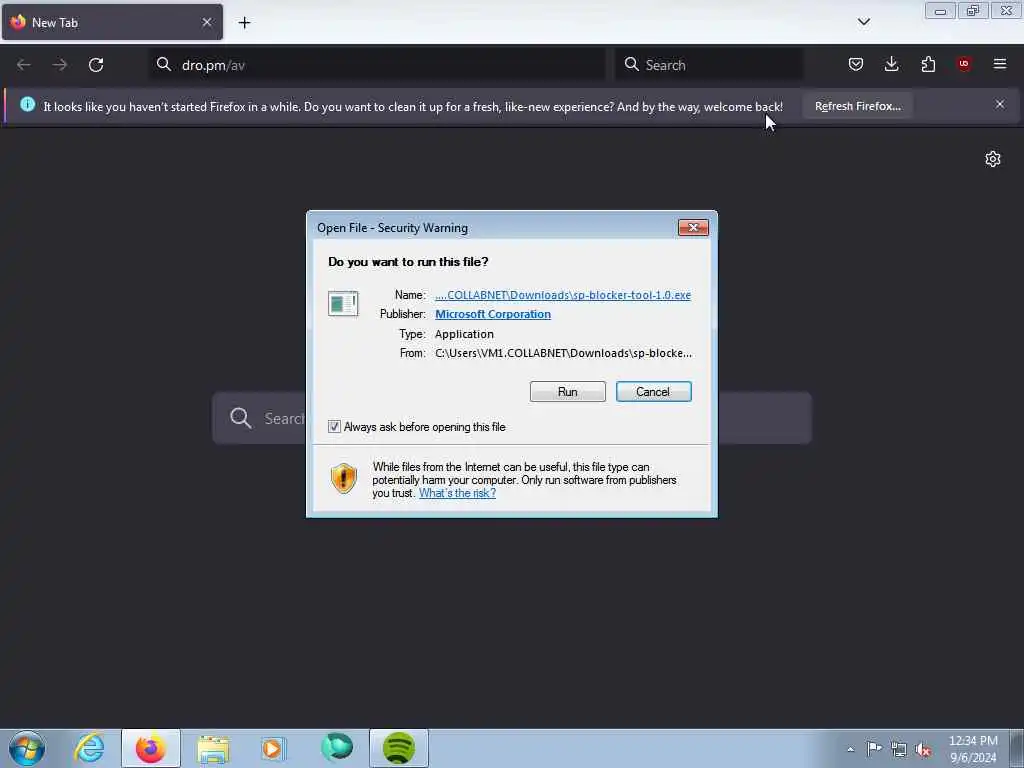
Task: Open the Downloads panel icon
Action: [x=891, y=64]
